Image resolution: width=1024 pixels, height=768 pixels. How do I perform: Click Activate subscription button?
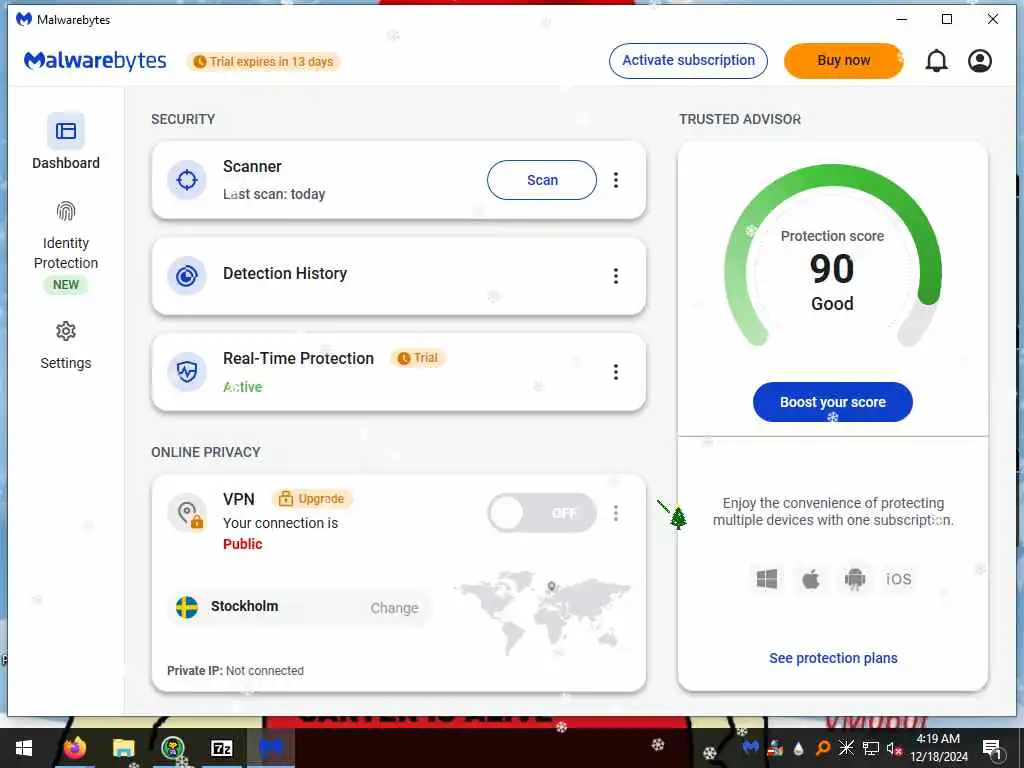pyautogui.click(x=688, y=61)
